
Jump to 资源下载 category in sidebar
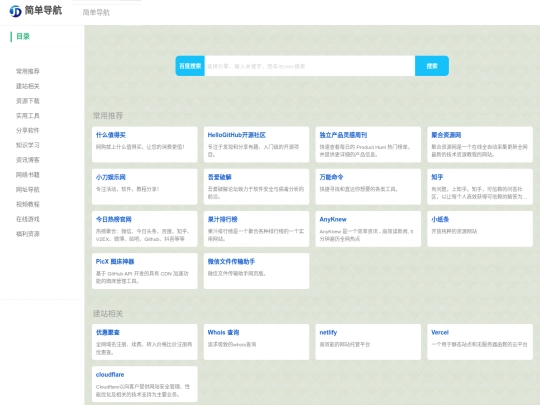[x=28, y=101]
